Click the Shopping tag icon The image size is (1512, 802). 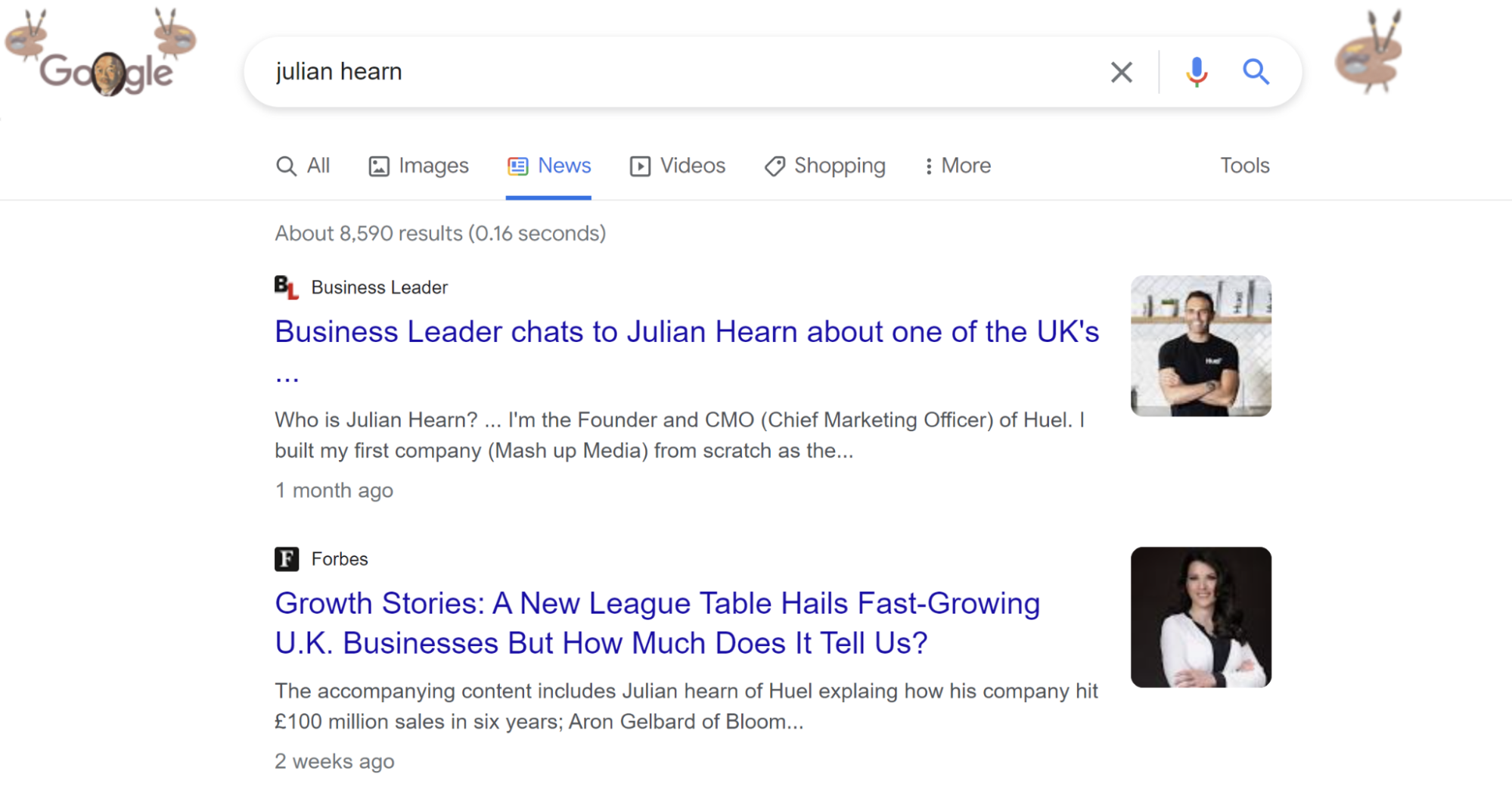pos(774,166)
